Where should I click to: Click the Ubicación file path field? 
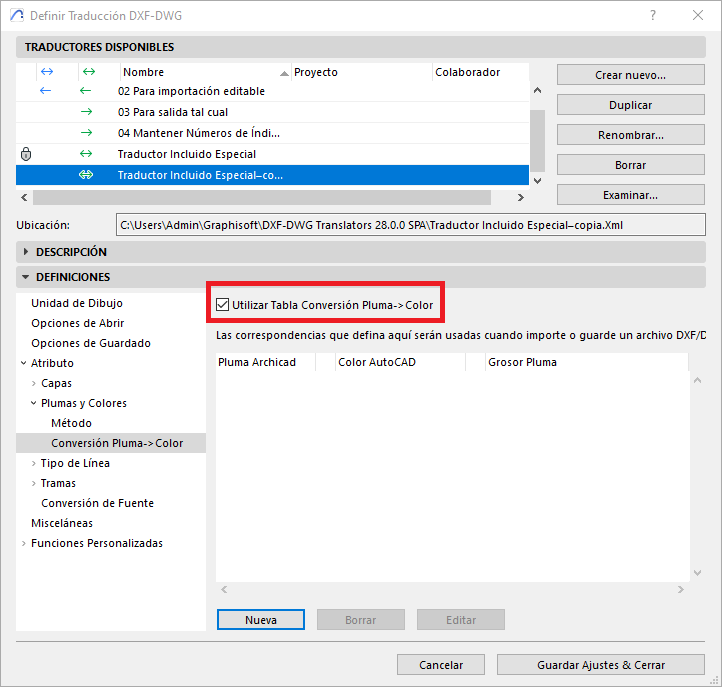(x=411, y=225)
